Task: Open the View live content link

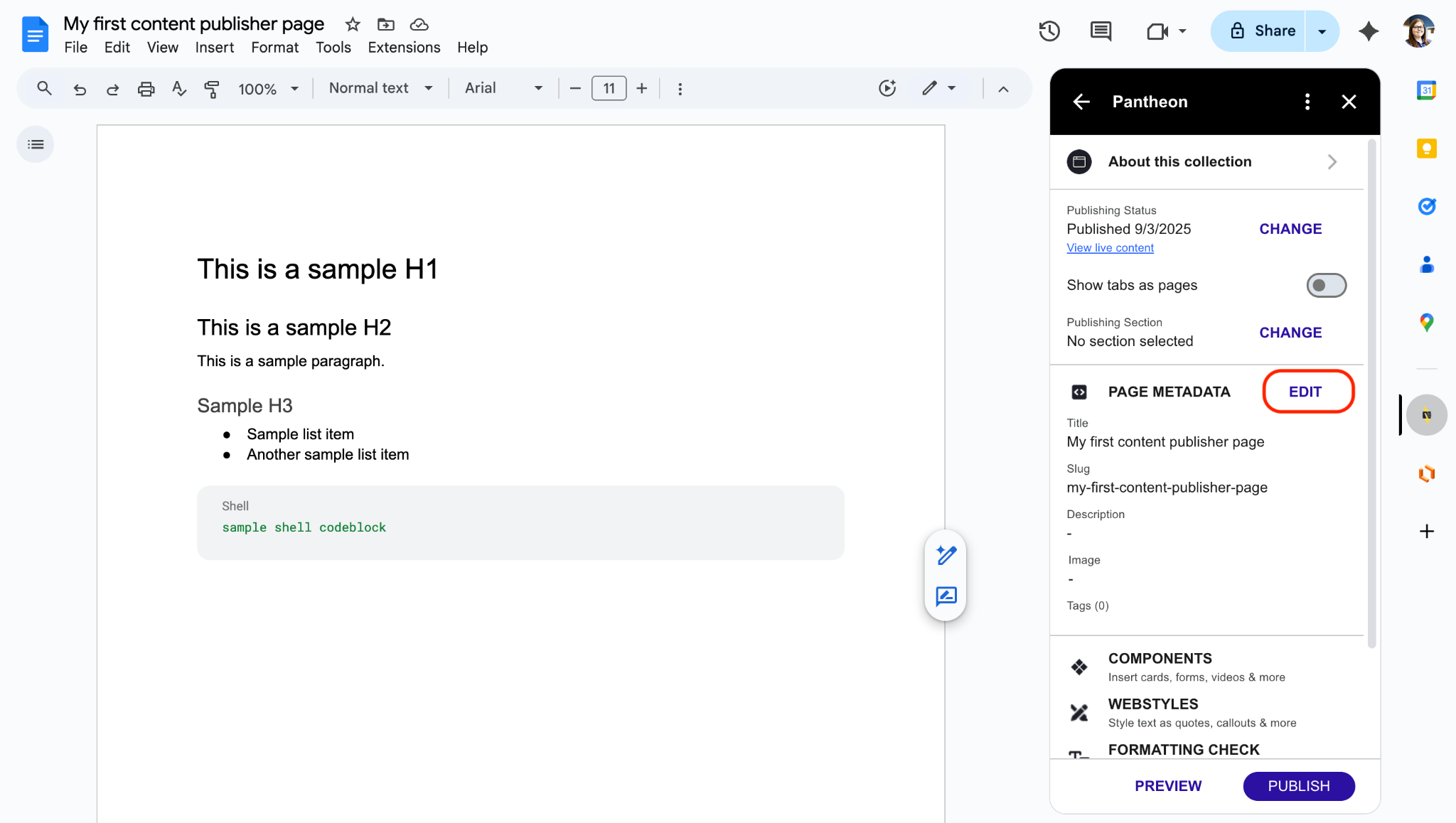Action: (x=1110, y=248)
